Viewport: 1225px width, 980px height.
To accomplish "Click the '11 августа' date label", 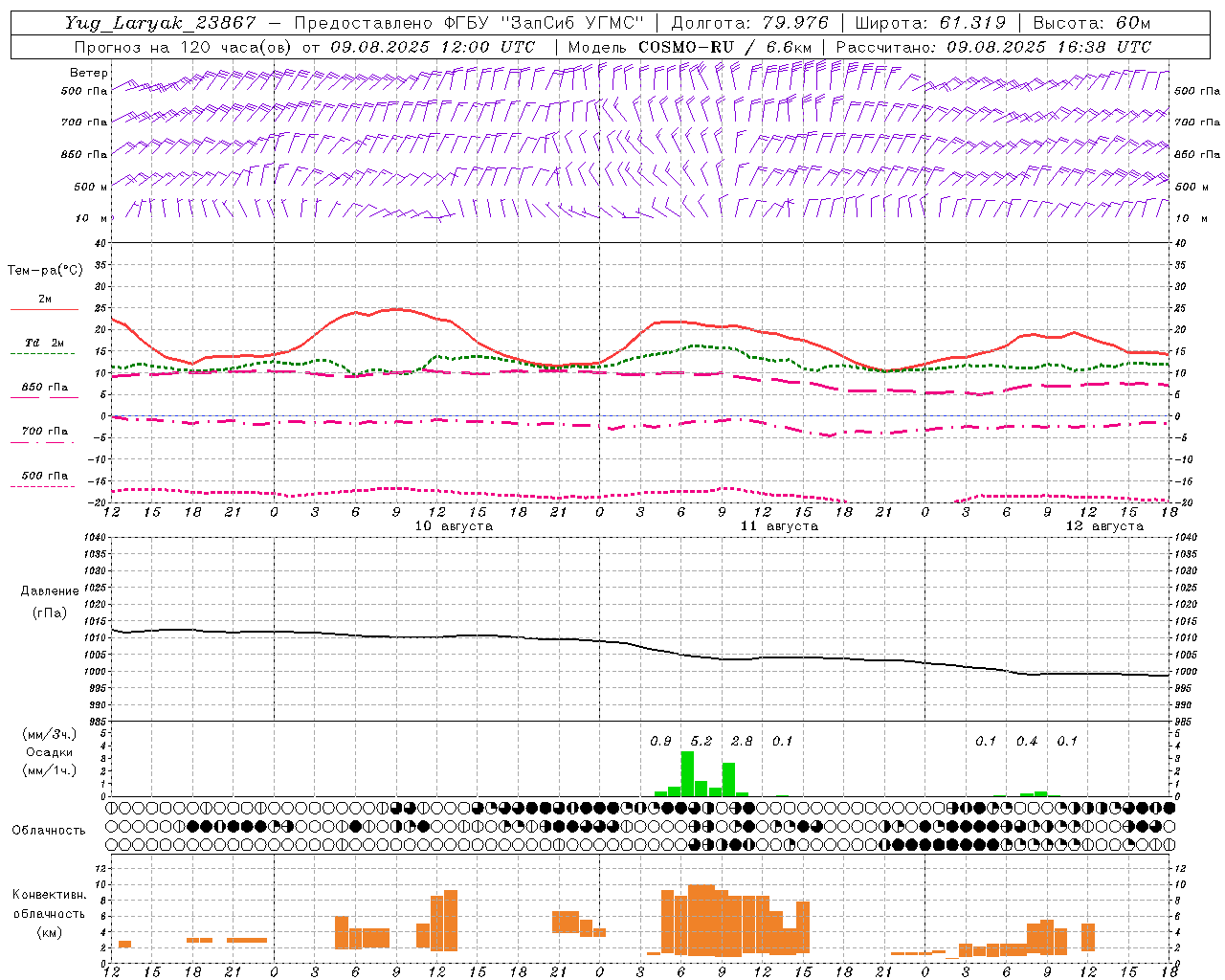I will coord(779,526).
